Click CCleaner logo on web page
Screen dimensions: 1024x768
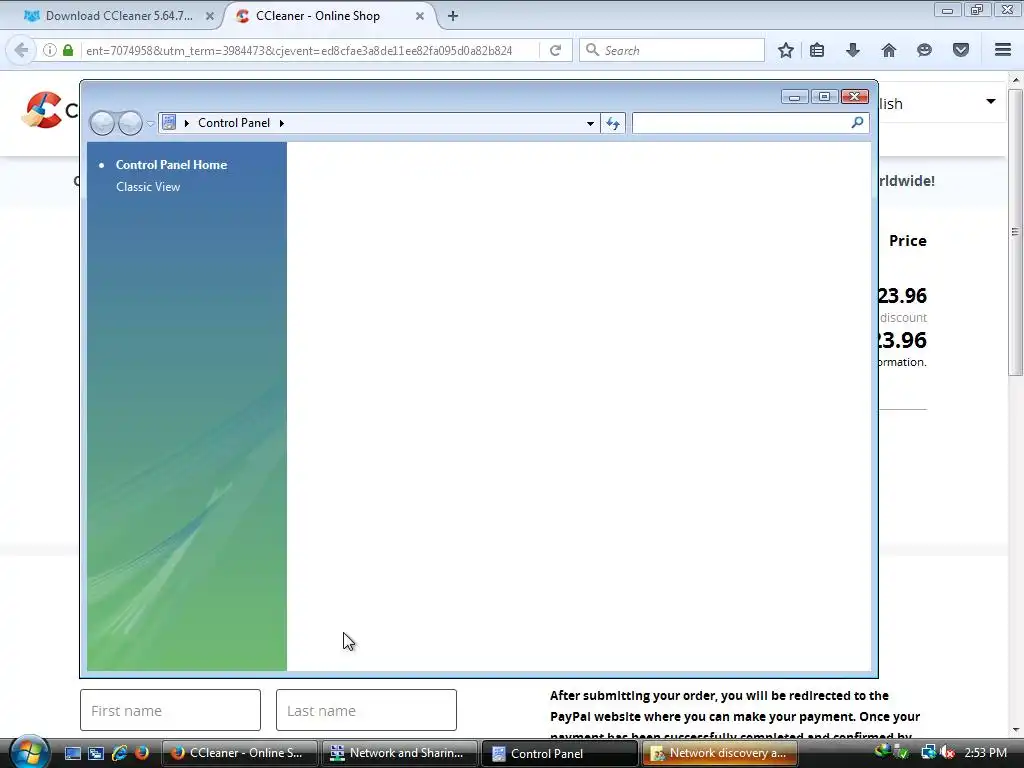pyautogui.click(x=48, y=110)
